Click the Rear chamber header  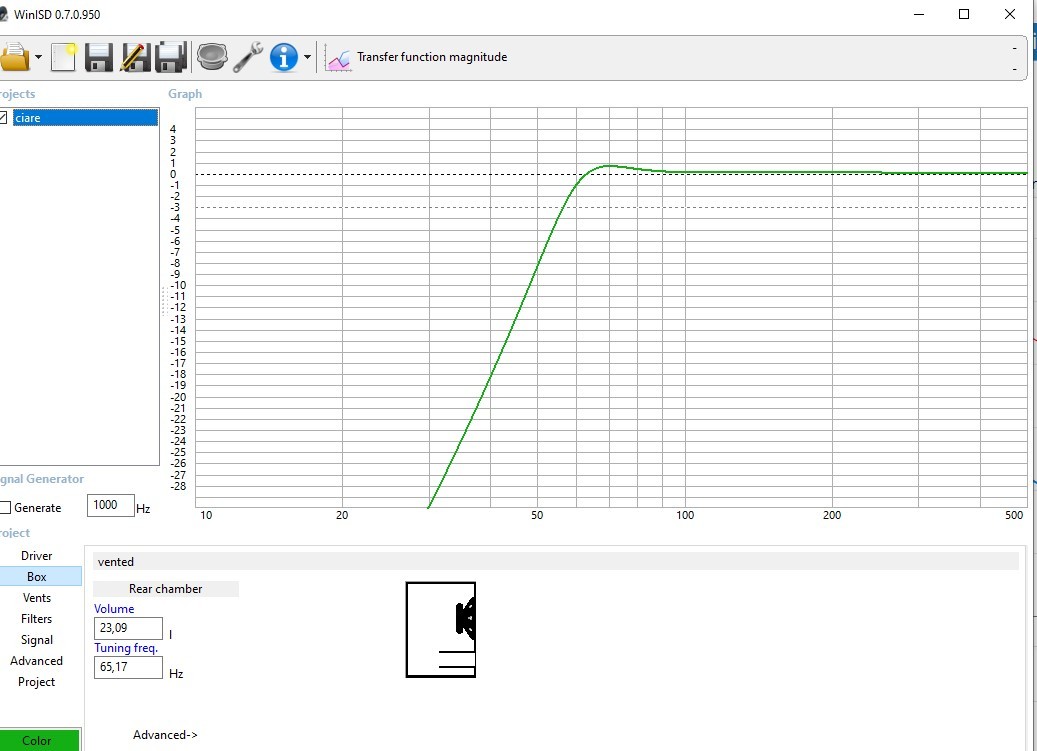(x=165, y=589)
